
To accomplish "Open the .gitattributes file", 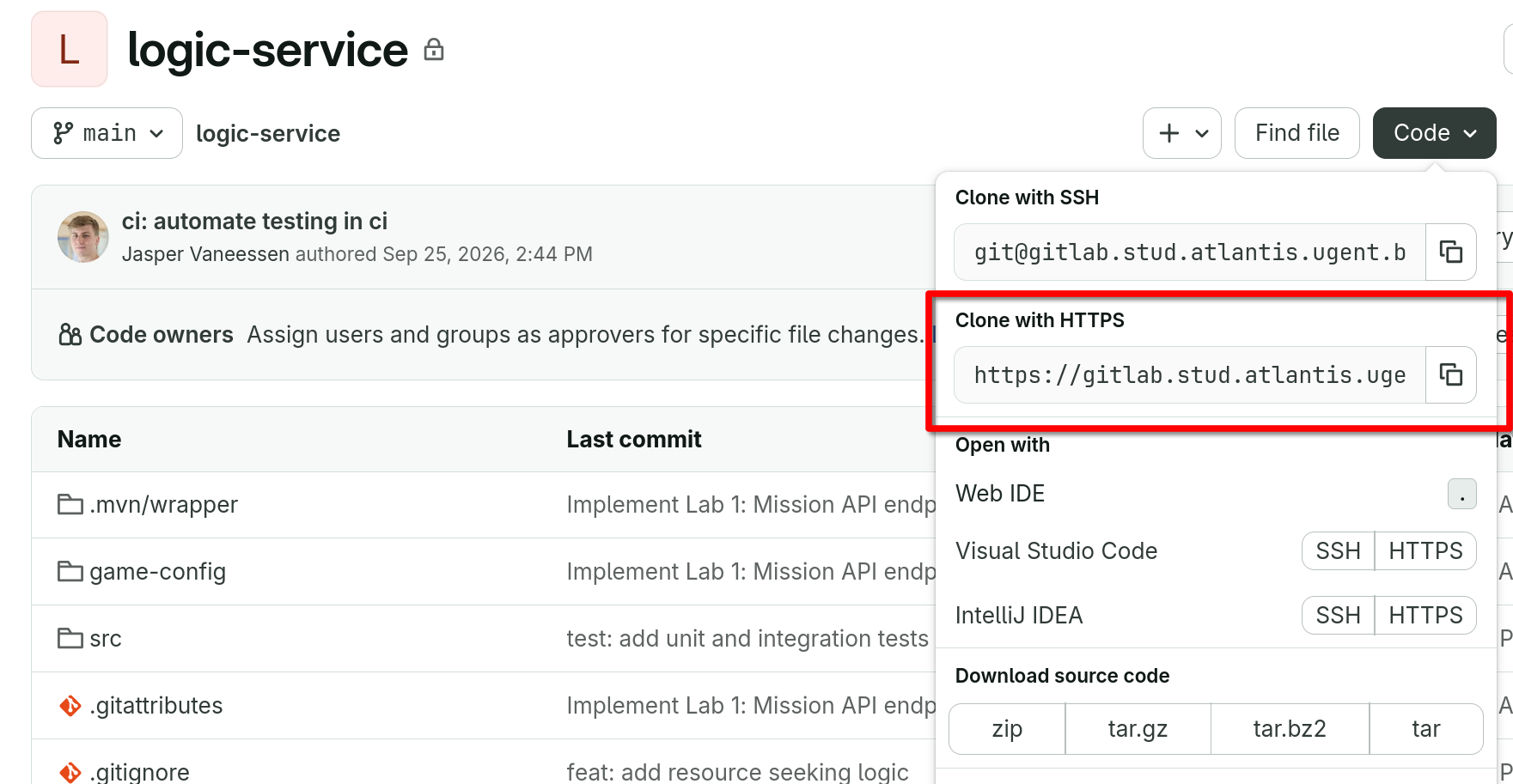I will click(x=156, y=706).
